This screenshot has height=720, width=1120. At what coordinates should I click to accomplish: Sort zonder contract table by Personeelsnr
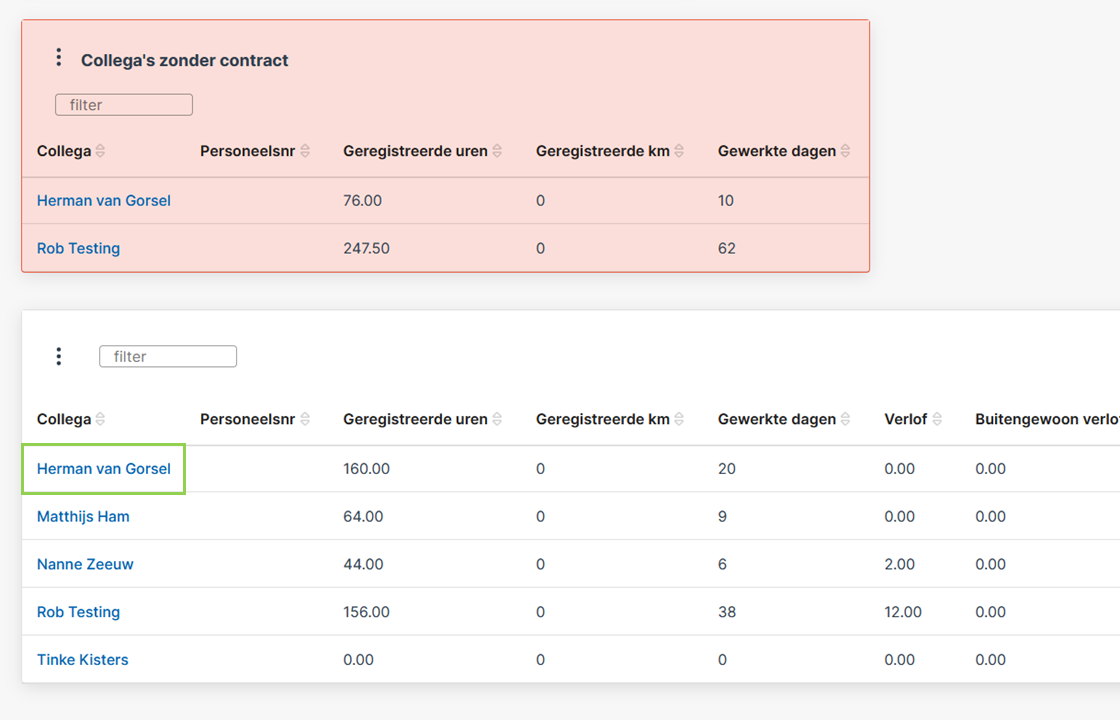pyautogui.click(x=305, y=151)
